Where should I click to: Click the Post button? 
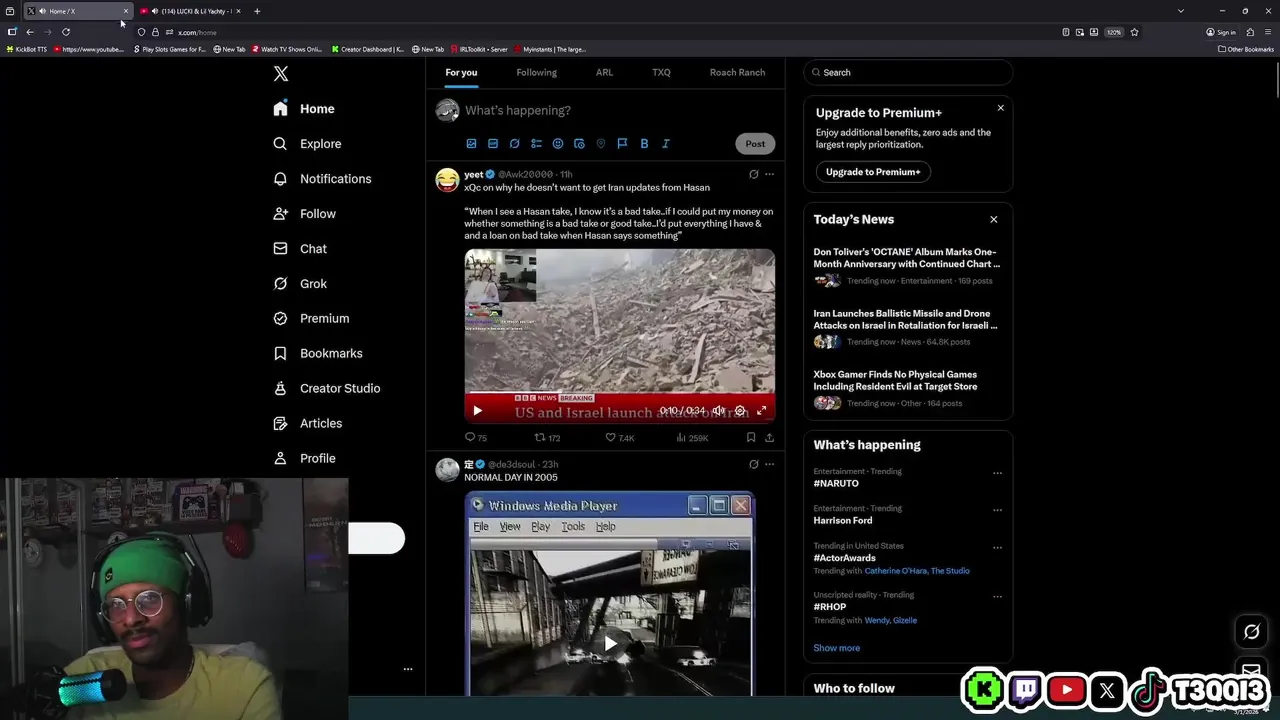click(x=755, y=144)
